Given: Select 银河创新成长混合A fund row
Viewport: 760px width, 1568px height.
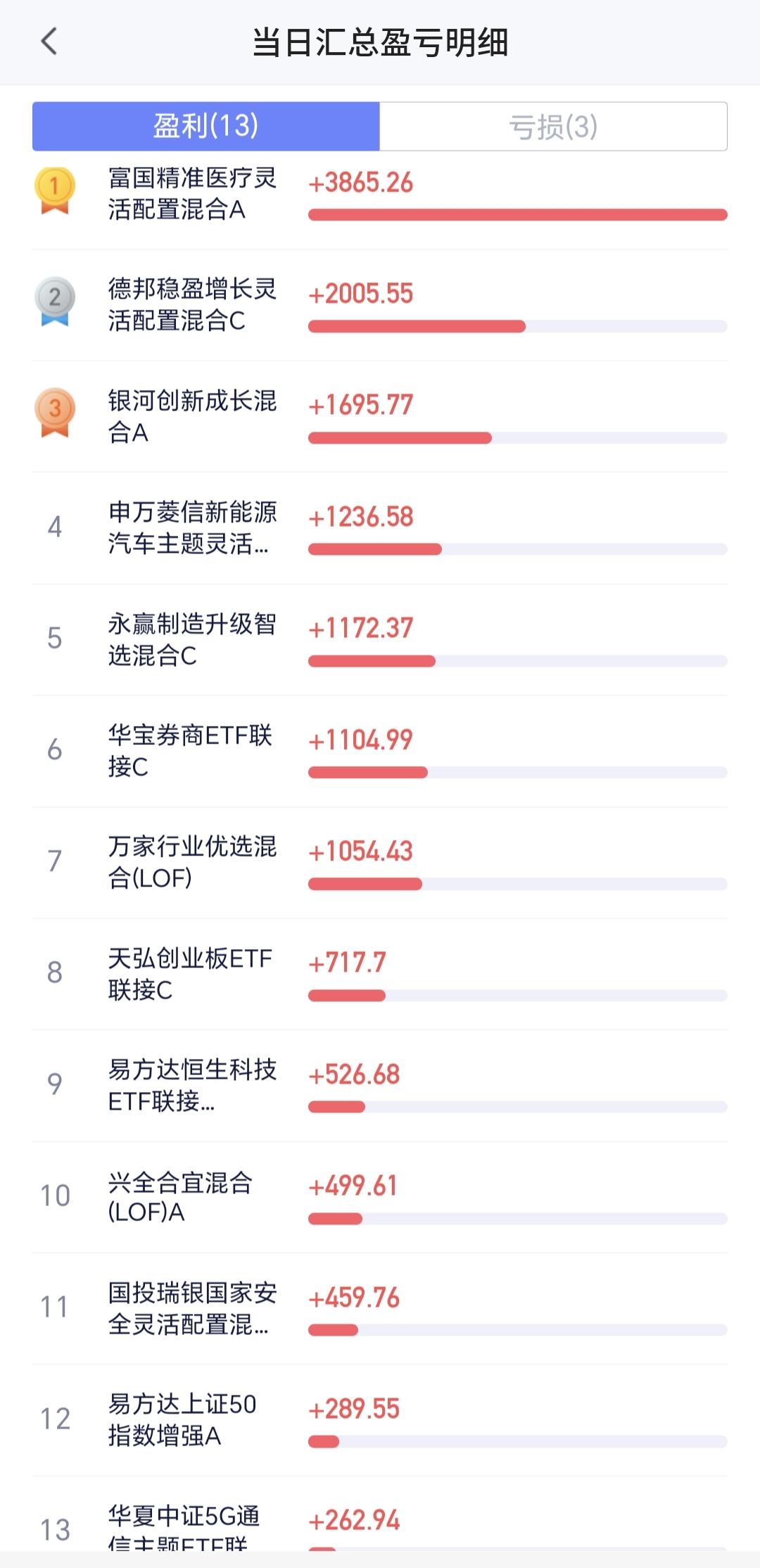Looking at the screenshot, I should pos(380,416).
